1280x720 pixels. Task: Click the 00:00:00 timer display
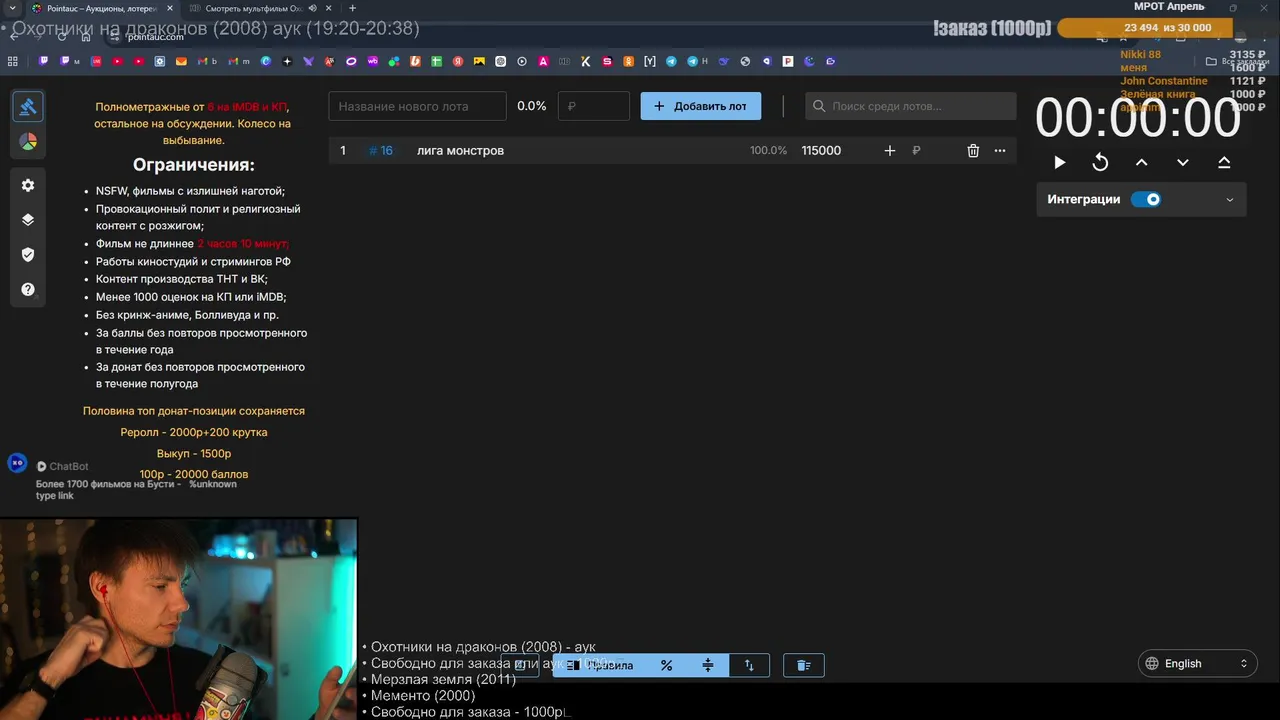coord(1138,118)
